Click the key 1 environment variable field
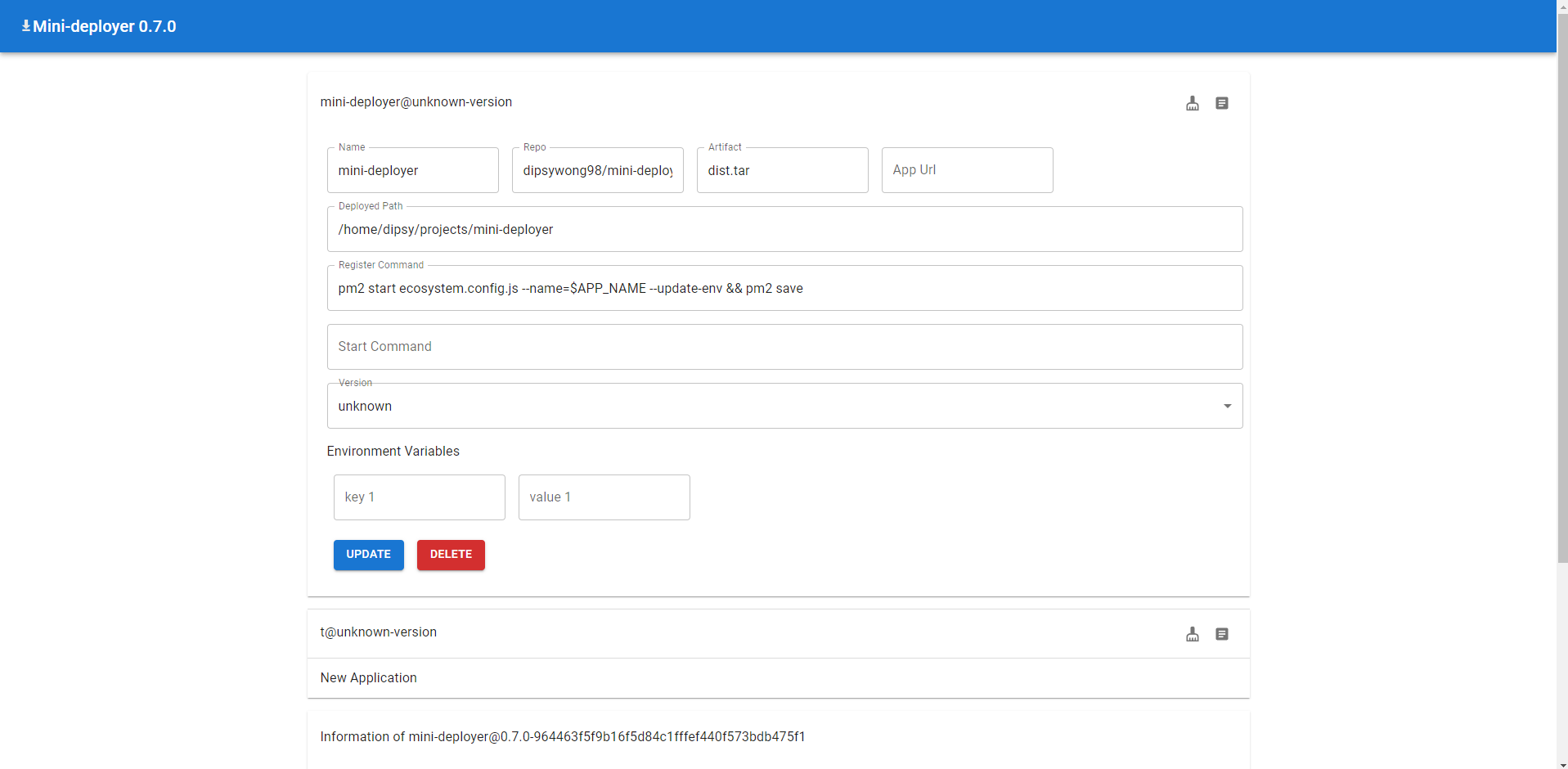This screenshot has width=1568, height=769. (419, 497)
